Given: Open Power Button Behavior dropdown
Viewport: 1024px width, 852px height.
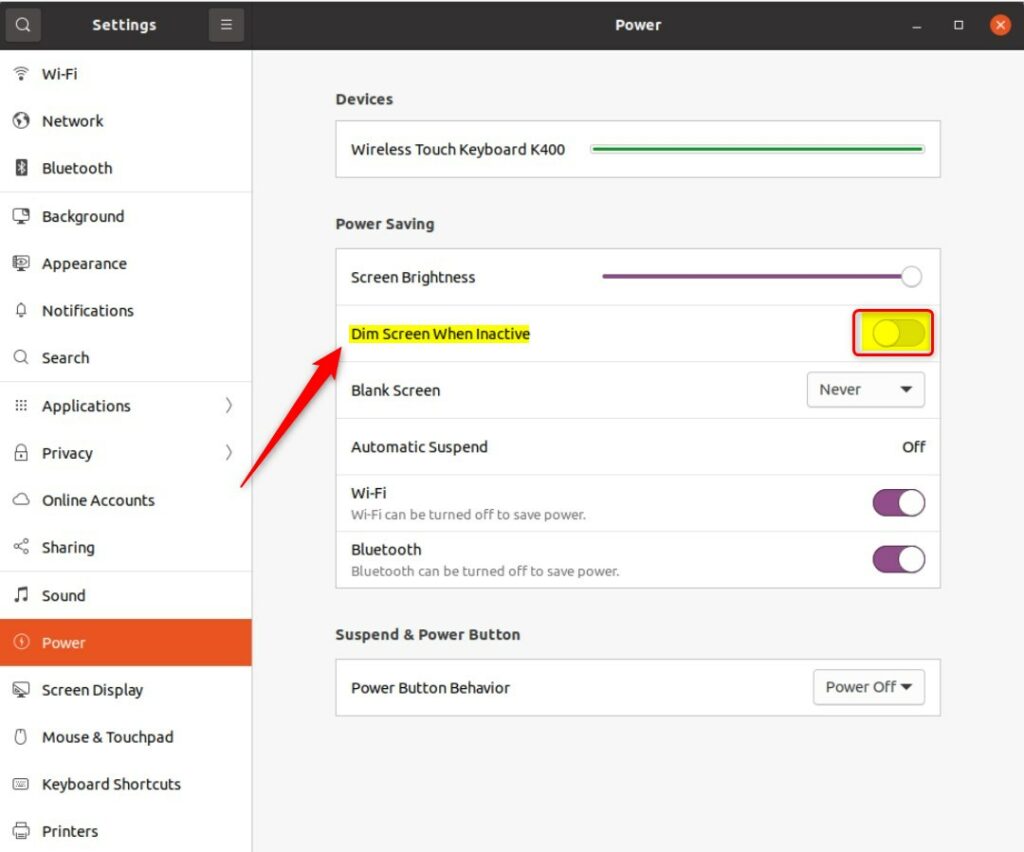Looking at the screenshot, I should click(x=868, y=687).
